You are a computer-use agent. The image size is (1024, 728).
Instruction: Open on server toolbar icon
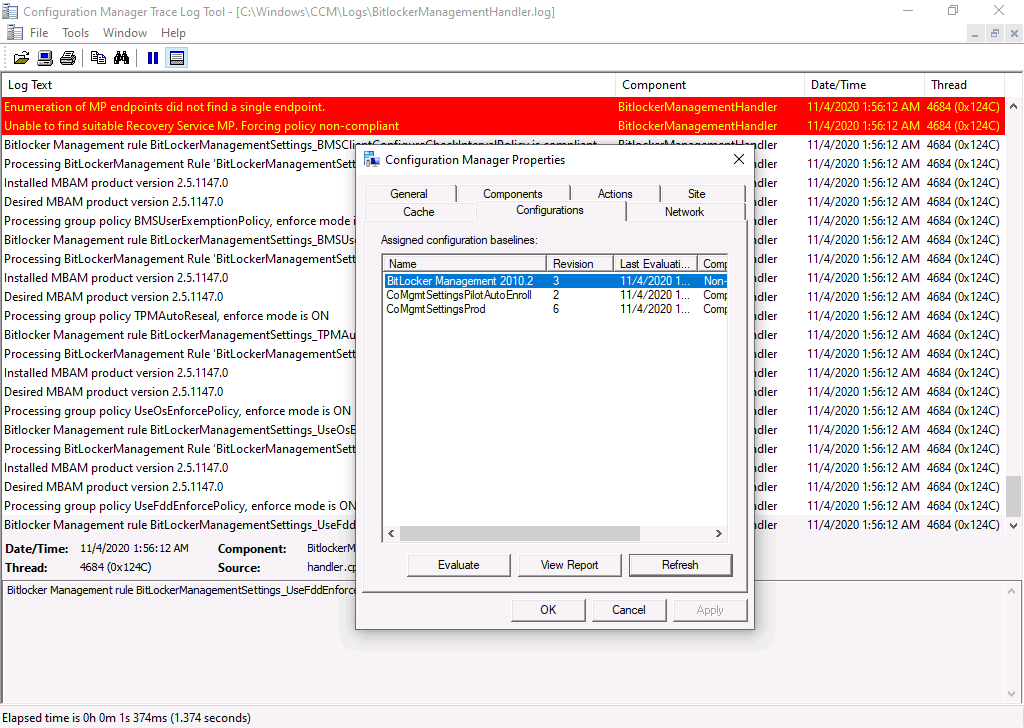coord(45,58)
